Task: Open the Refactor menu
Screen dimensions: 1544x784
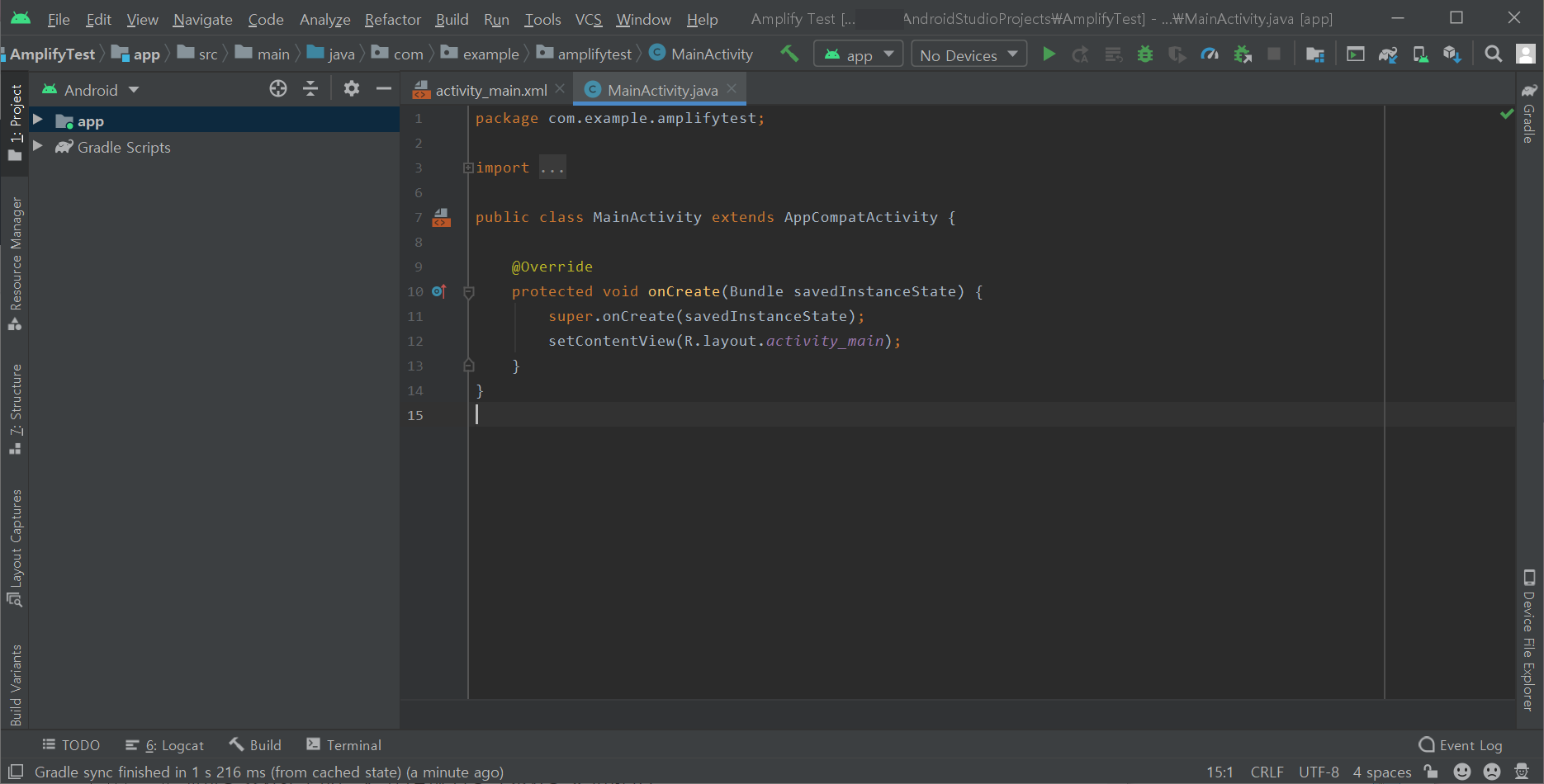Action: pyautogui.click(x=392, y=19)
